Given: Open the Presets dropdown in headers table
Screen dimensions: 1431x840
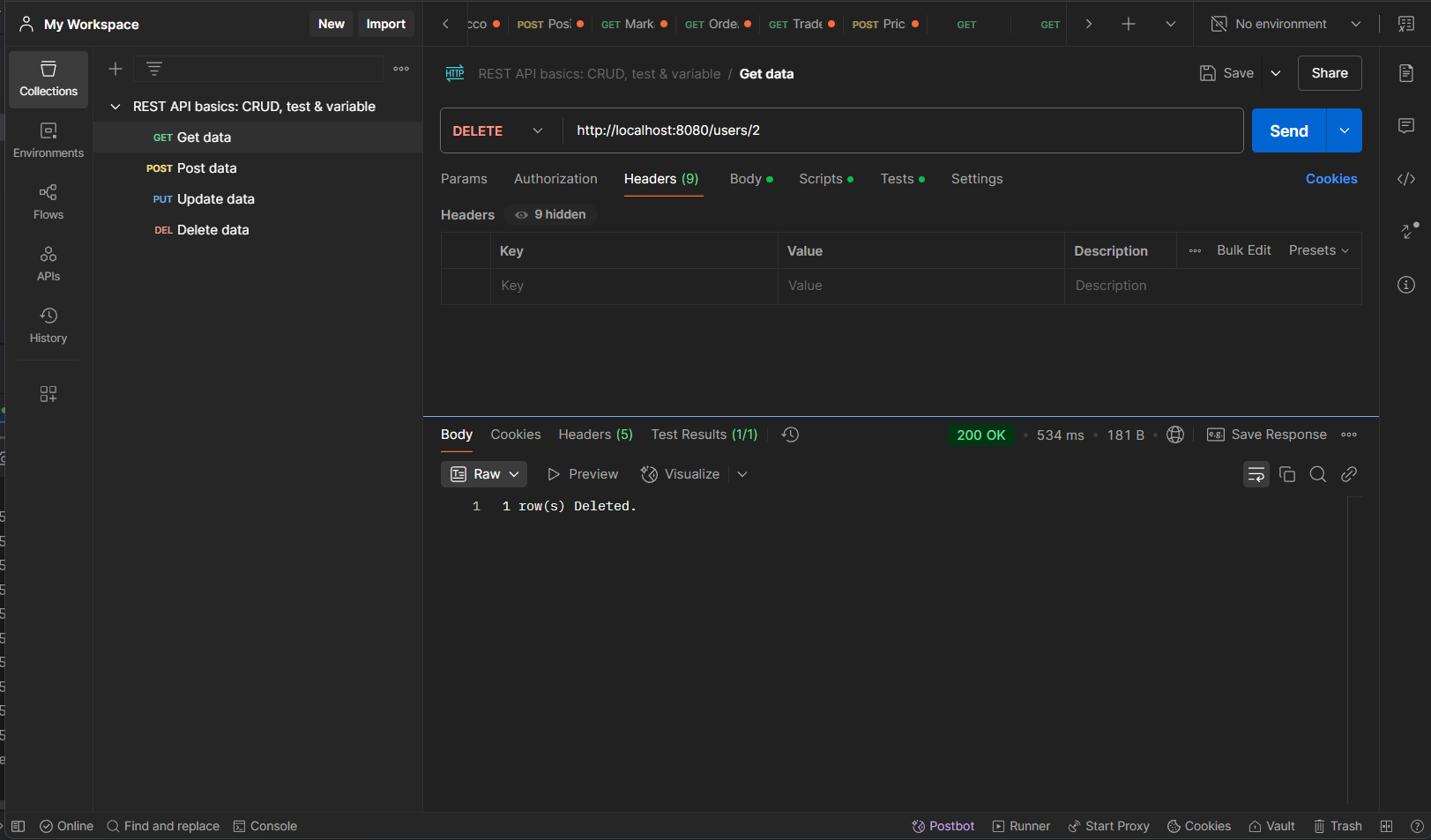Looking at the screenshot, I should click(x=1319, y=250).
